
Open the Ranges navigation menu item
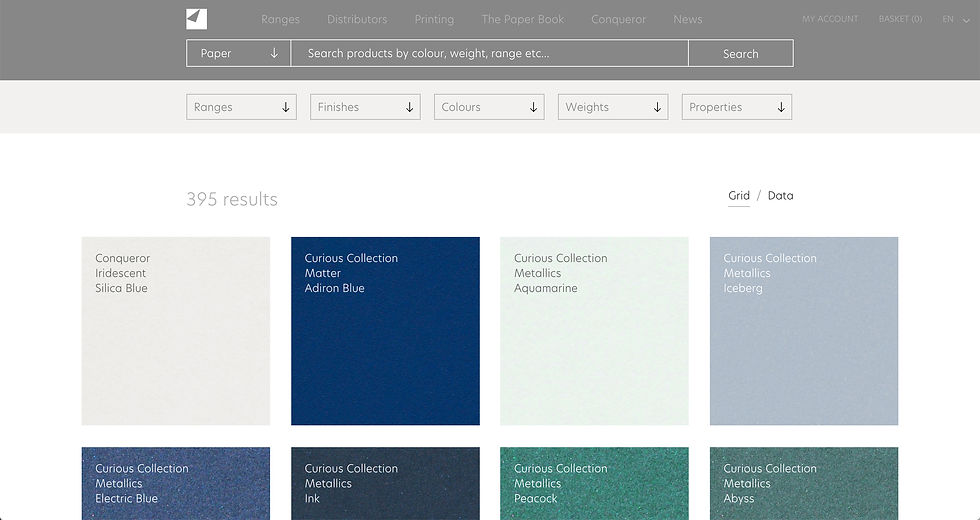pos(280,19)
